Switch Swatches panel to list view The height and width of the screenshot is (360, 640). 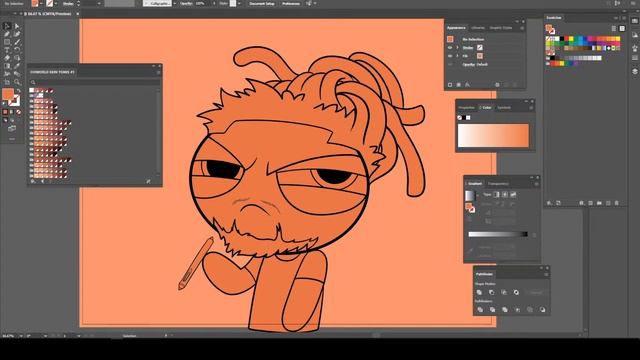coord(614,29)
